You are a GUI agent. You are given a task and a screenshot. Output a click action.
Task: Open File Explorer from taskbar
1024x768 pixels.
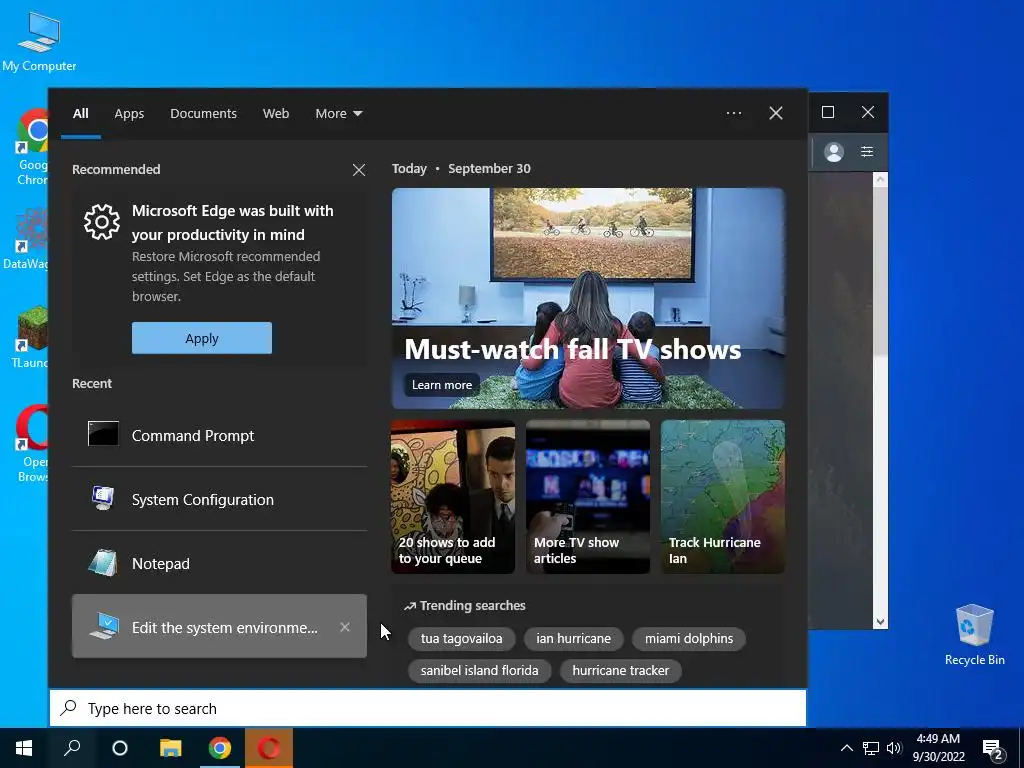pyautogui.click(x=170, y=748)
